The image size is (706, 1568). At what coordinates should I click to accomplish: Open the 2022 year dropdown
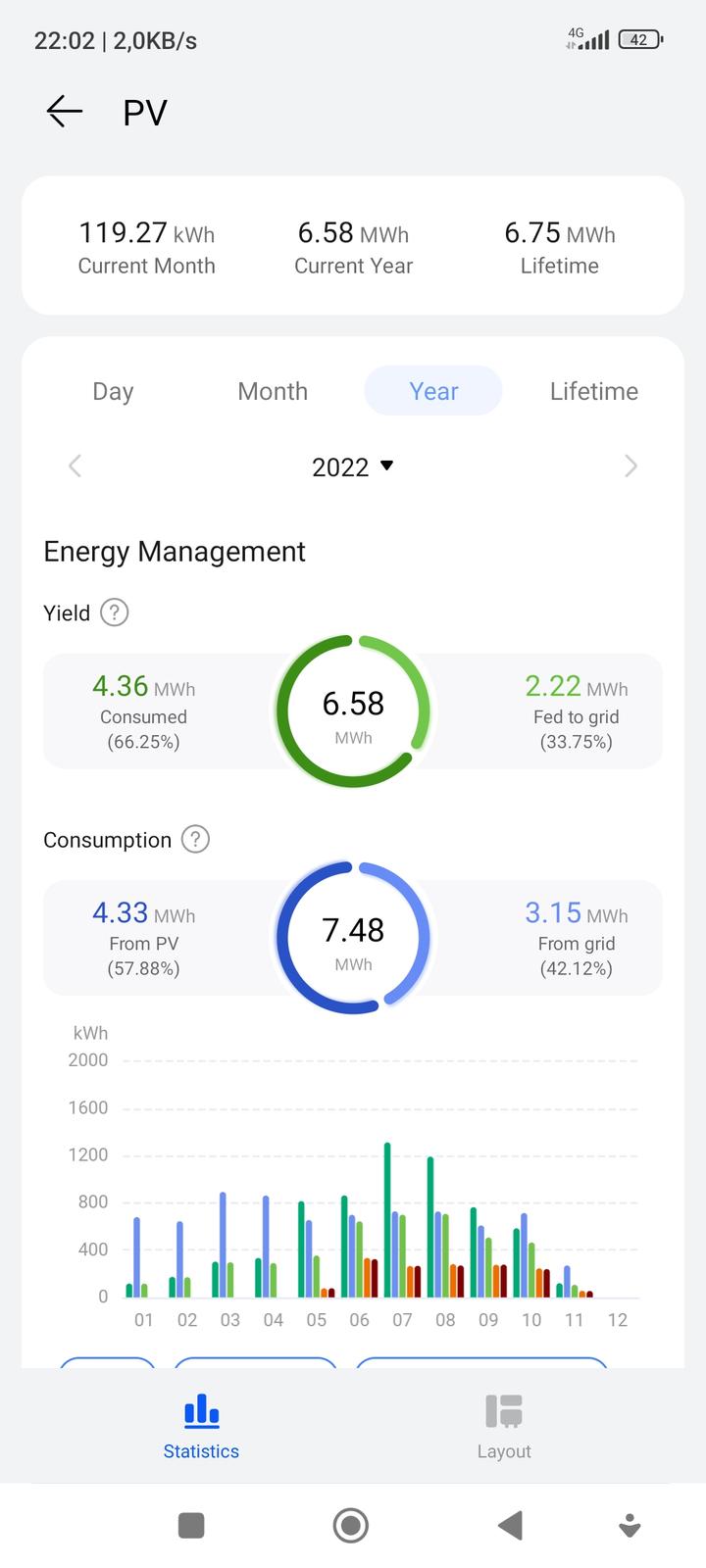[353, 466]
